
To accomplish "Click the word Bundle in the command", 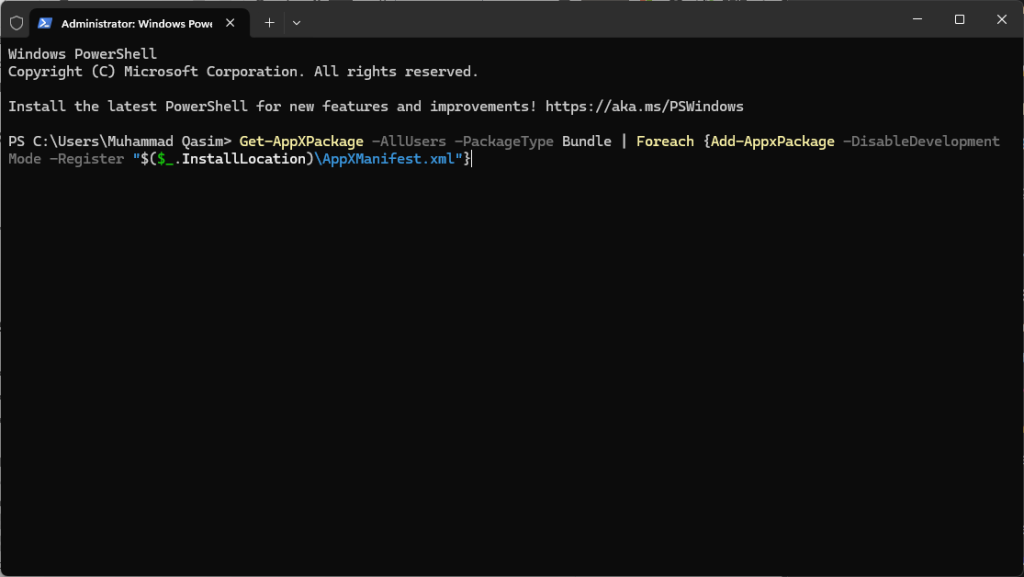I will tap(586, 141).
